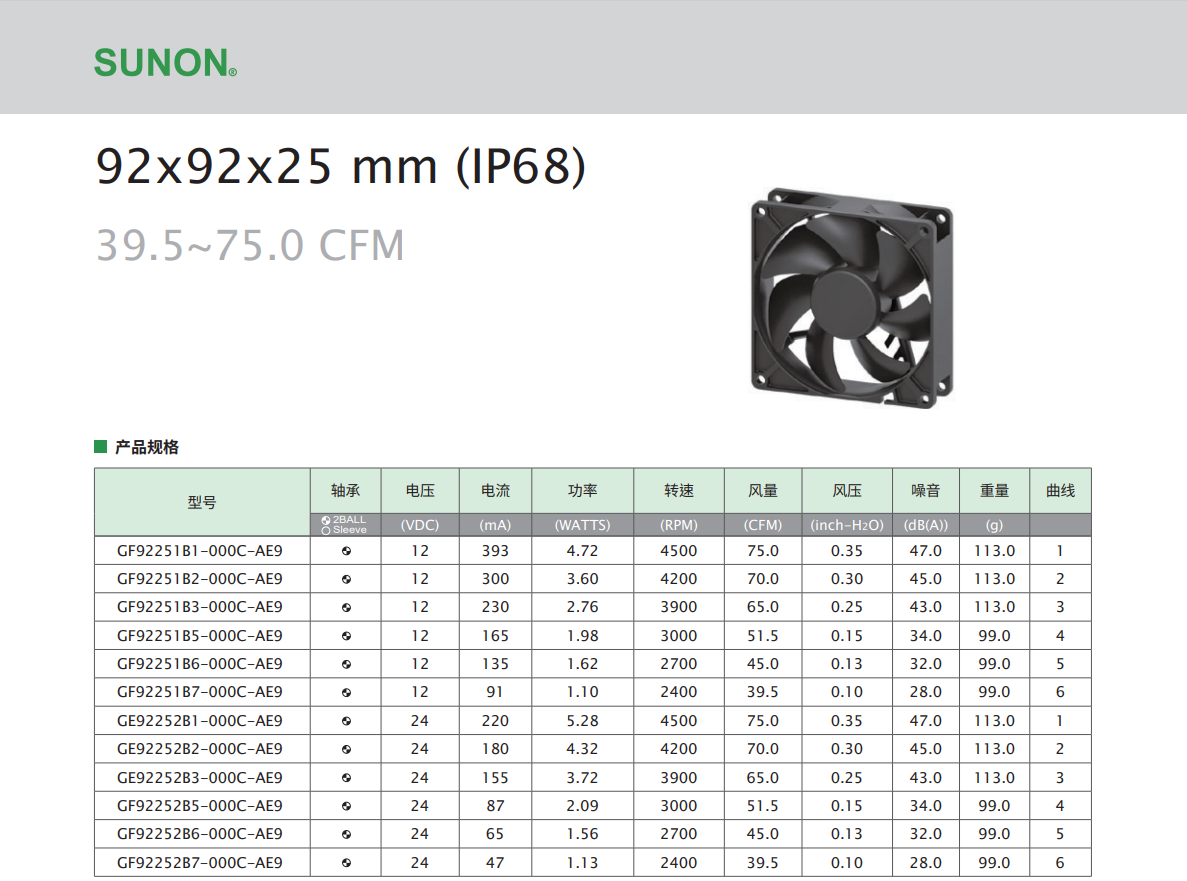
Task: Click bearing icon in GF92251B2-000C-AE9 row
Action: (x=346, y=579)
